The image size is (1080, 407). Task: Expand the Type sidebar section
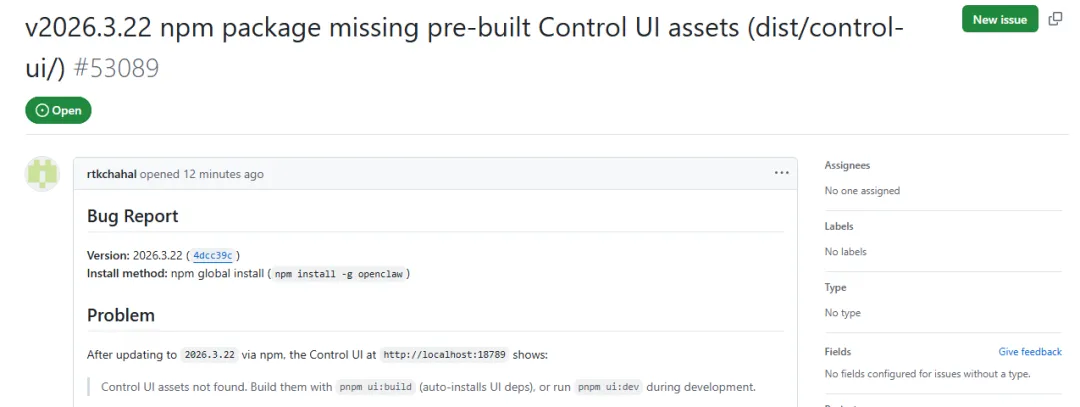836,288
